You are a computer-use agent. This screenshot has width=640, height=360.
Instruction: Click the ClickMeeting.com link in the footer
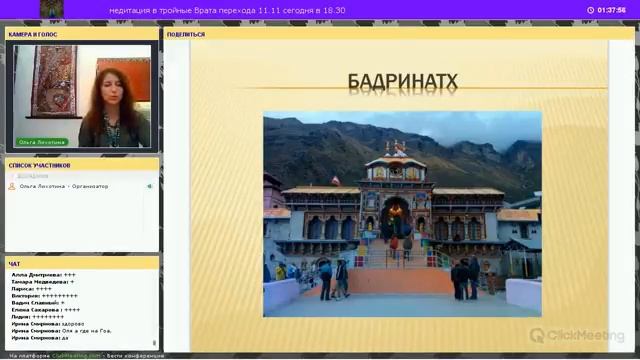pyautogui.click(x=76, y=356)
